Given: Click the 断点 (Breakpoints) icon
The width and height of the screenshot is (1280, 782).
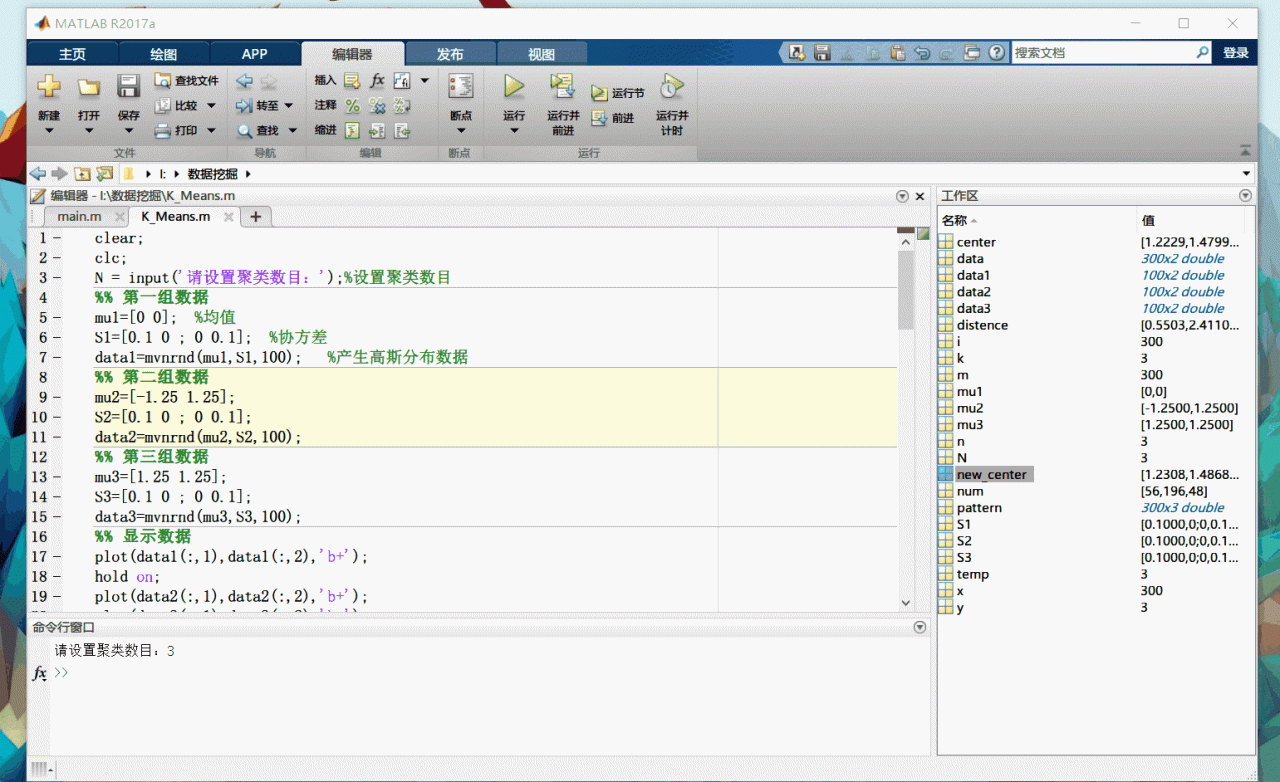Looking at the screenshot, I should point(460,87).
